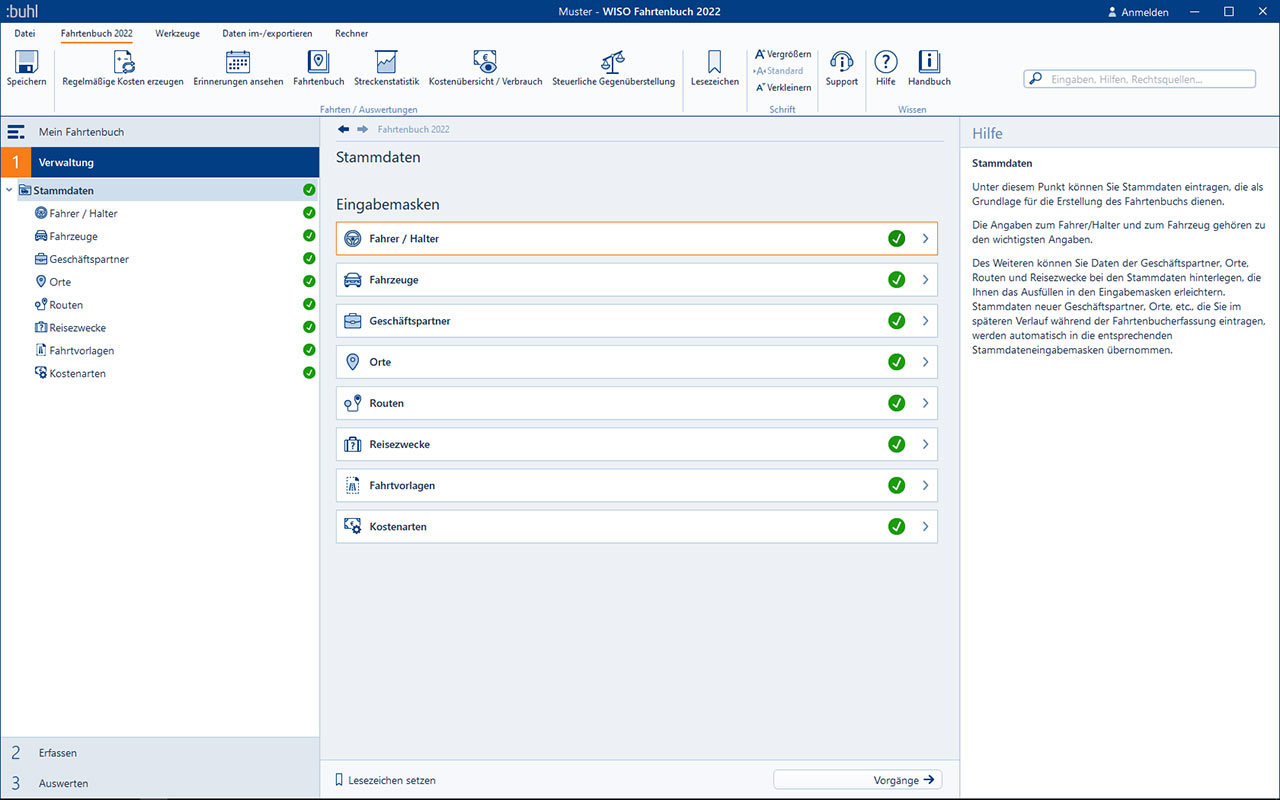1280x800 pixels.
Task: Click Standard font size option
Action: pyautogui.click(x=779, y=71)
